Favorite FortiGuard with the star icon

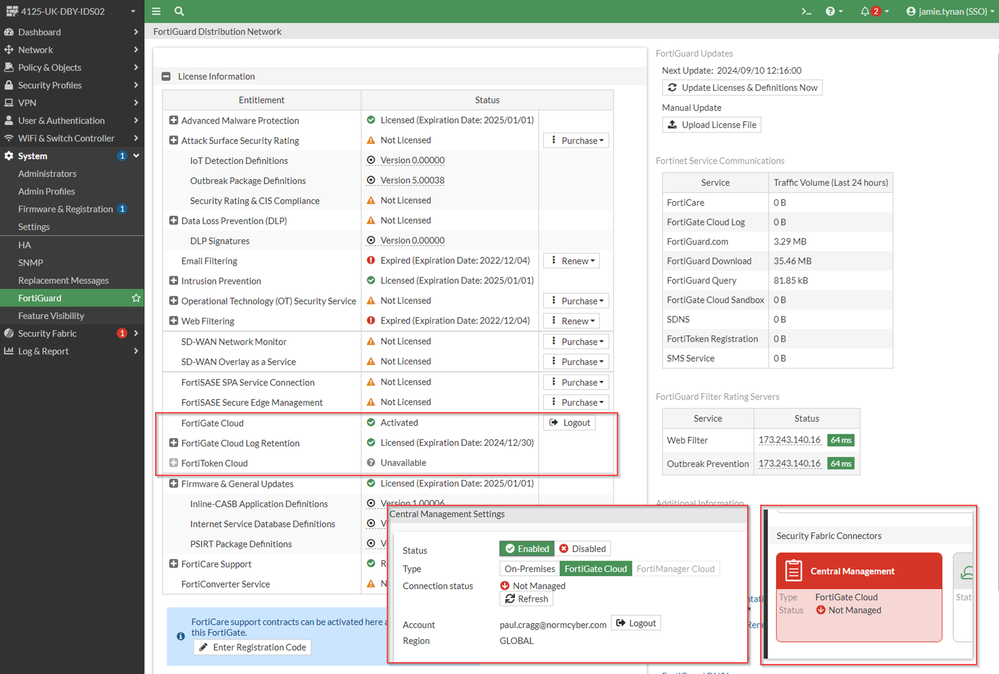coord(136,298)
